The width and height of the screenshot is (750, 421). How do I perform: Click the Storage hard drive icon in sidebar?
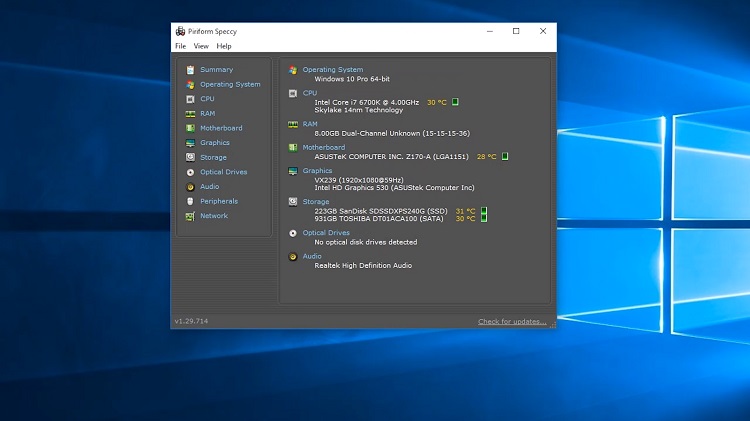(190, 157)
